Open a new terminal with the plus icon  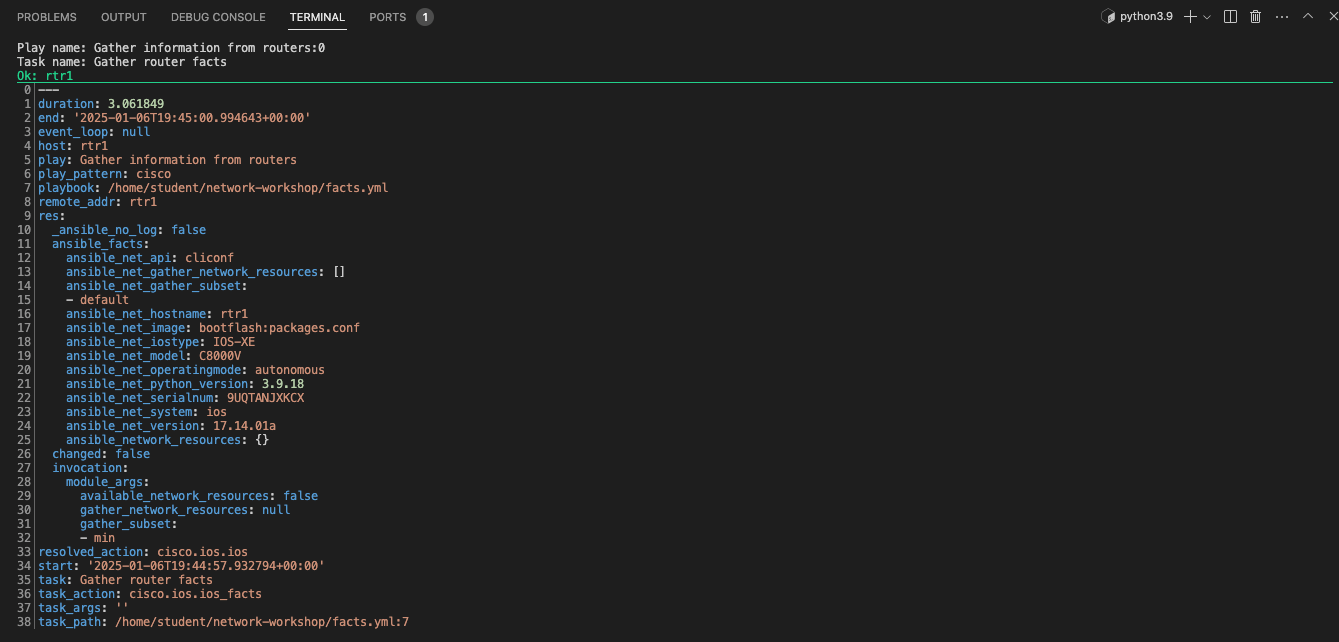[1193, 16]
